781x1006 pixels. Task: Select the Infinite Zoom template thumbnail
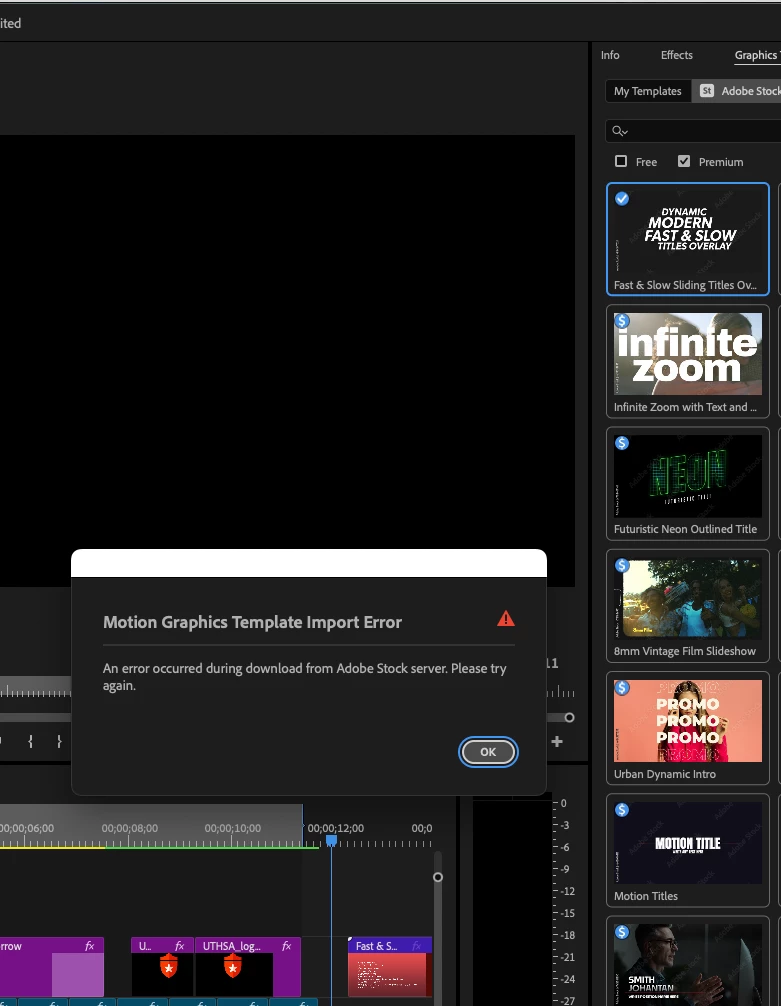(x=688, y=354)
